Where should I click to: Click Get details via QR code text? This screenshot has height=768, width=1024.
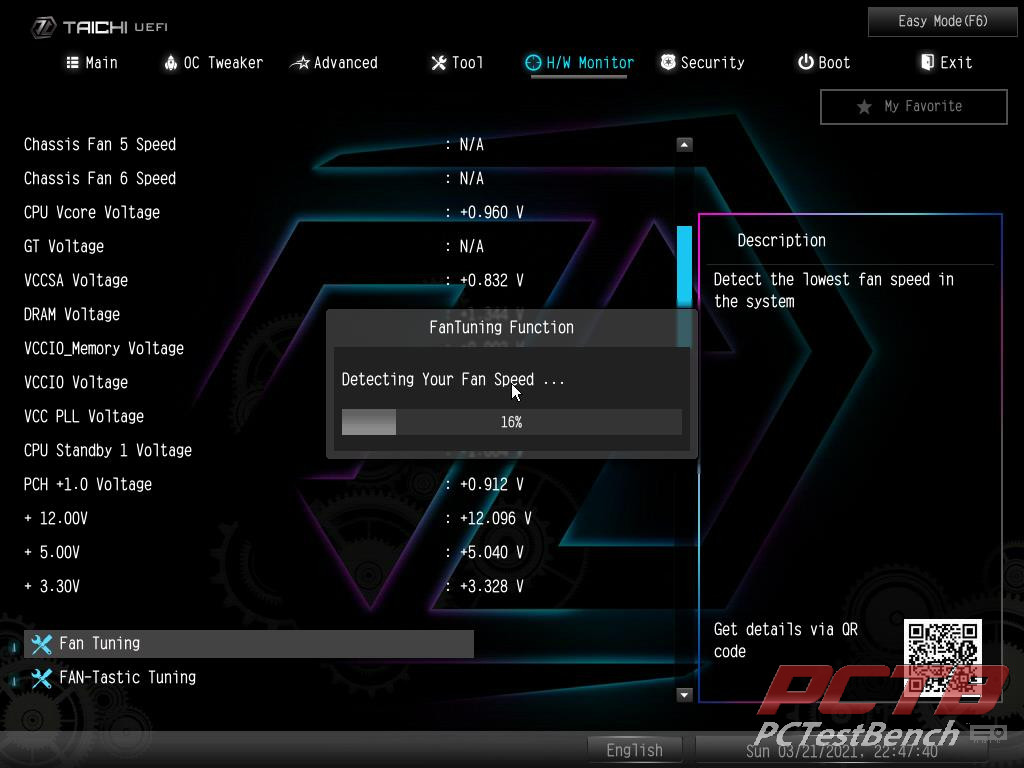(786, 640)
